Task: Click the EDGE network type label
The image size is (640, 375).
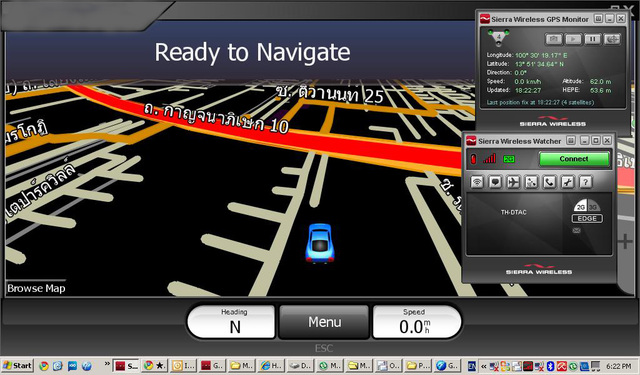Action: coord(587,219)
